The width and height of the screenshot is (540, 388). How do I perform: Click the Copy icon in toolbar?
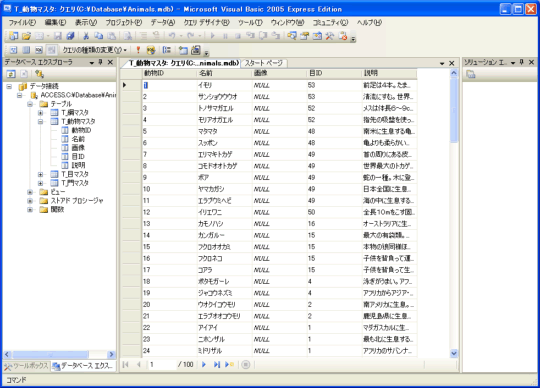tap(99, 36)
